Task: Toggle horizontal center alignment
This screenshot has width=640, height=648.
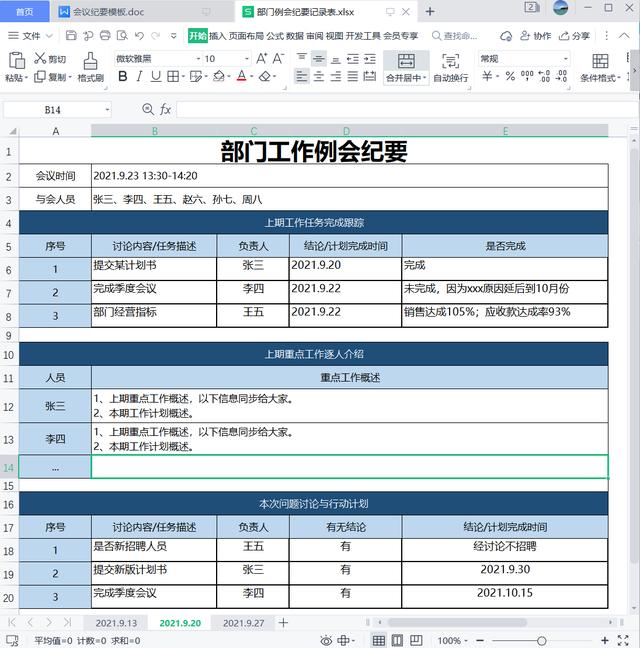Action: tap(319, 76)
